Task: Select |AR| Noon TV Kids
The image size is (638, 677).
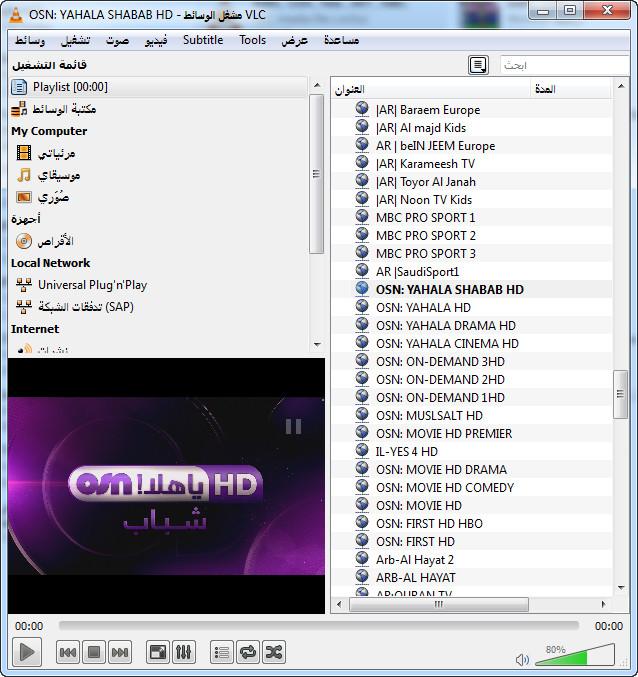Action: (472, 200)
